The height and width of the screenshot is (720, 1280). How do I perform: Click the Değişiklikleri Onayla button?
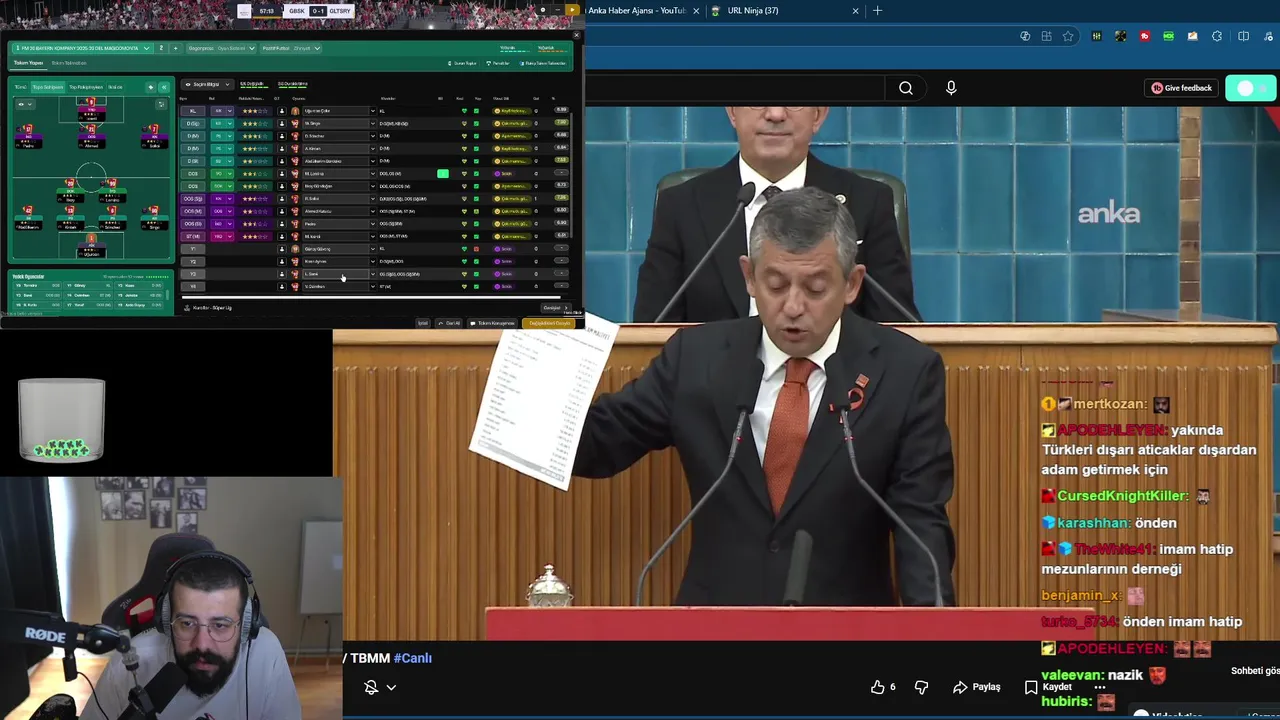click(x=549, y=323)
